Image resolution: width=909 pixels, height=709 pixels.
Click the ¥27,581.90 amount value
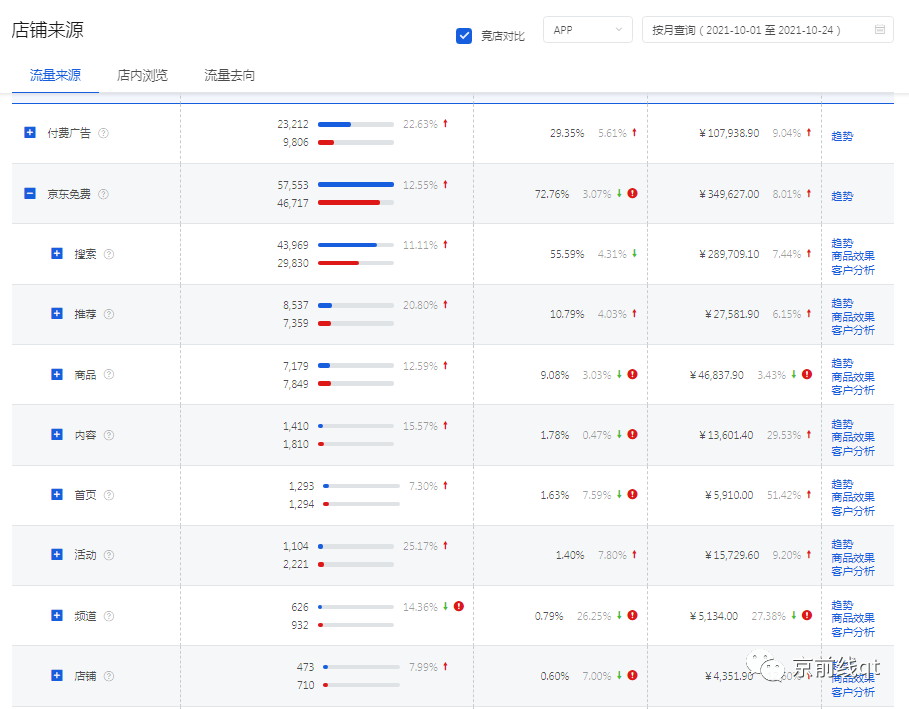pos(732,314)
